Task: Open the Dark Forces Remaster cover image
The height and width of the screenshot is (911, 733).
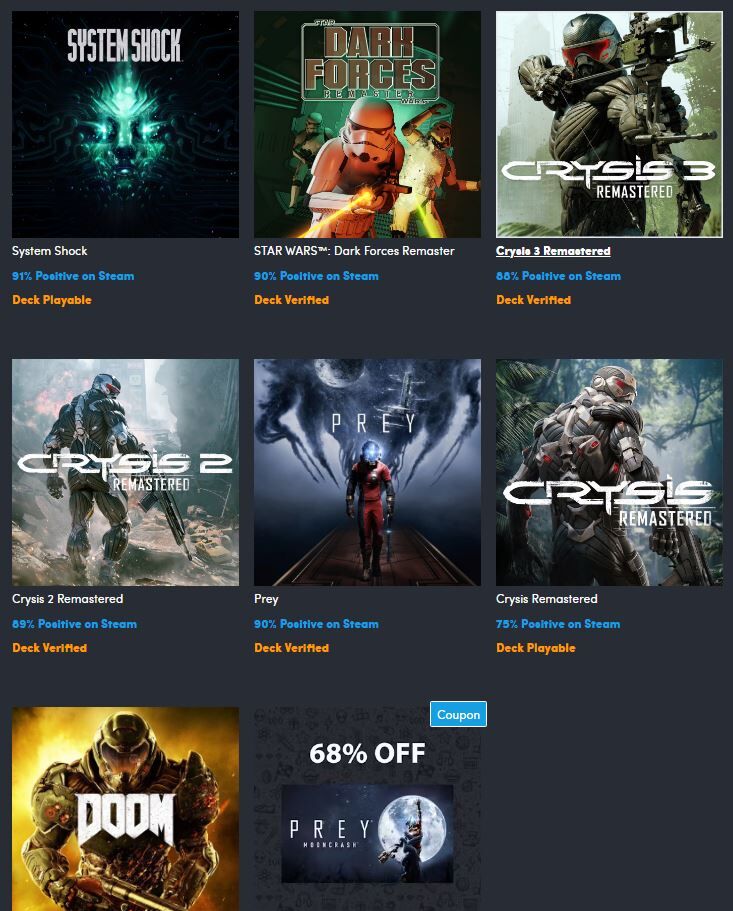Action: [367, 124]
